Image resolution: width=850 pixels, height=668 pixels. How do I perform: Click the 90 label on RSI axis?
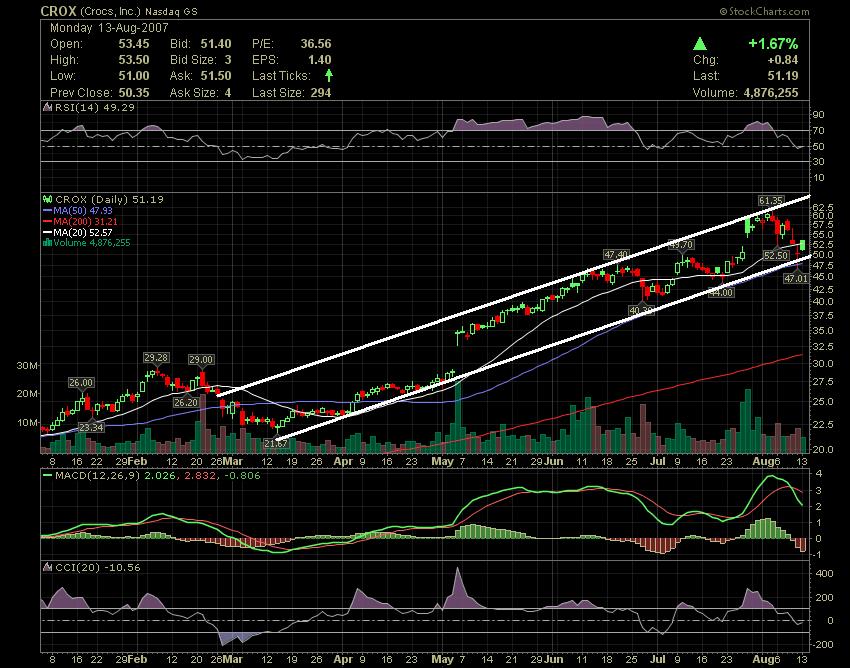click(818, 115)
